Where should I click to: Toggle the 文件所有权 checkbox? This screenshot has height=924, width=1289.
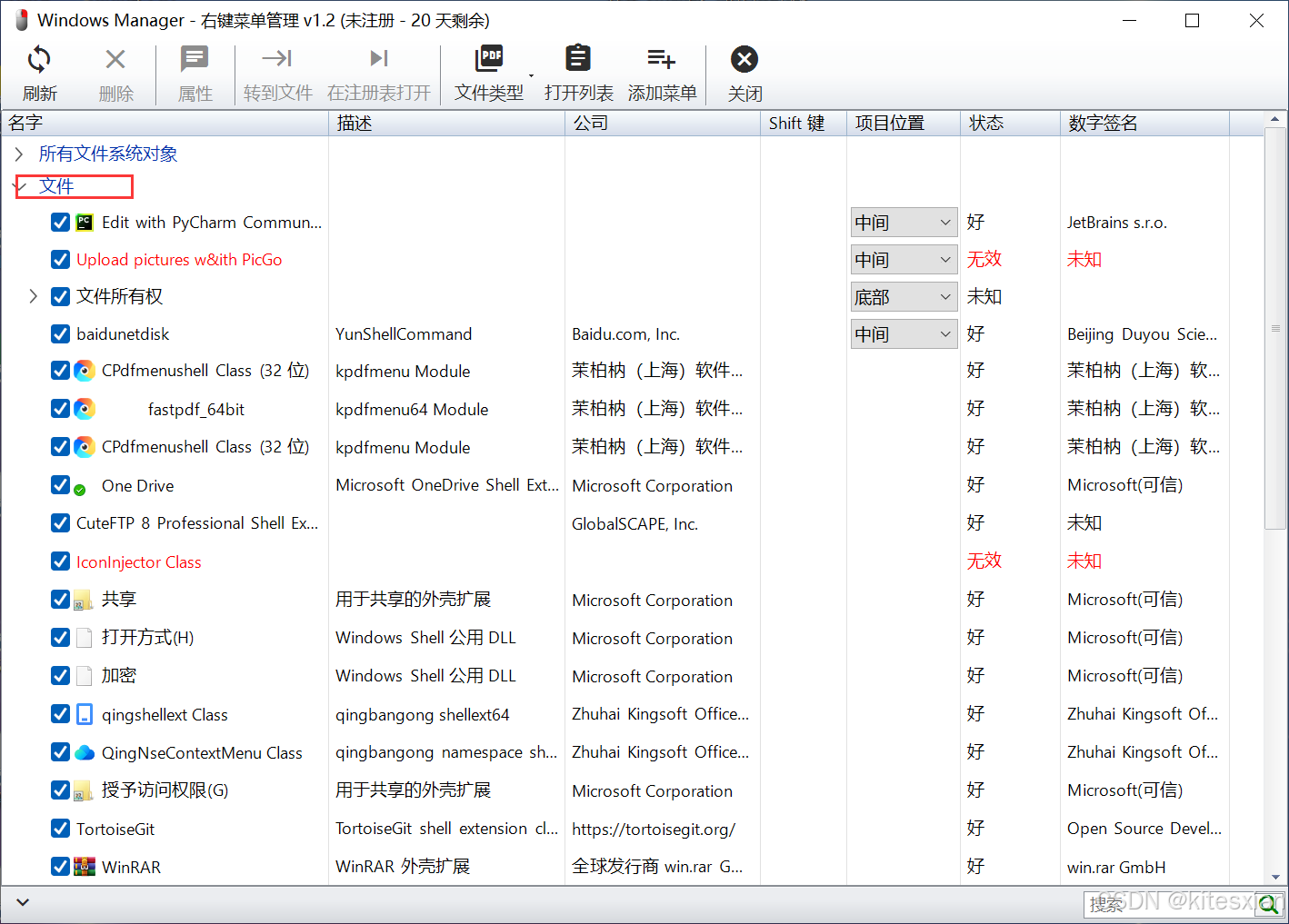(x=60, y=296)
